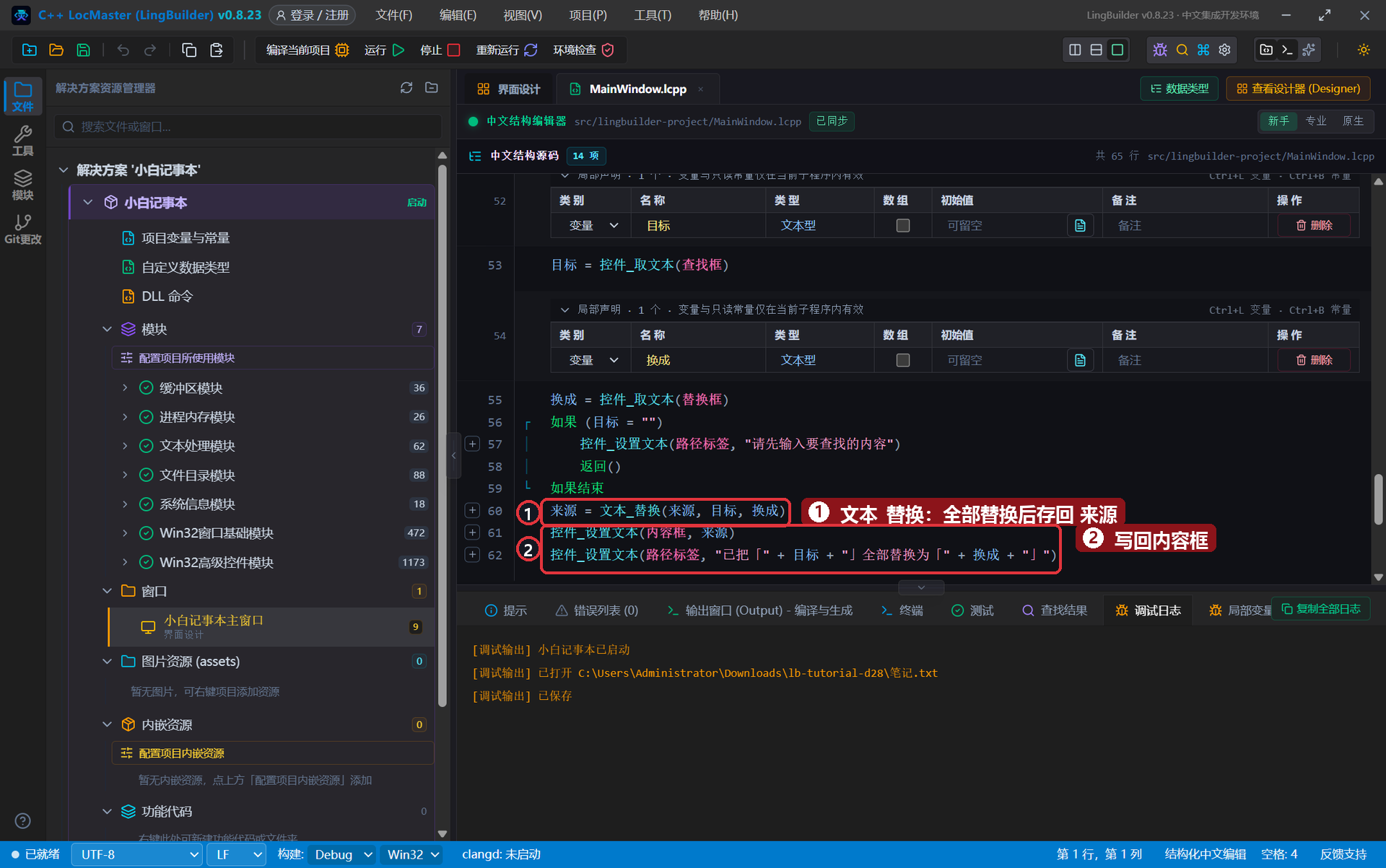The width and height of the screenshot is (1386, 868).
Task: Click the Git更改 sidebar icon
Action: [22, 229]
